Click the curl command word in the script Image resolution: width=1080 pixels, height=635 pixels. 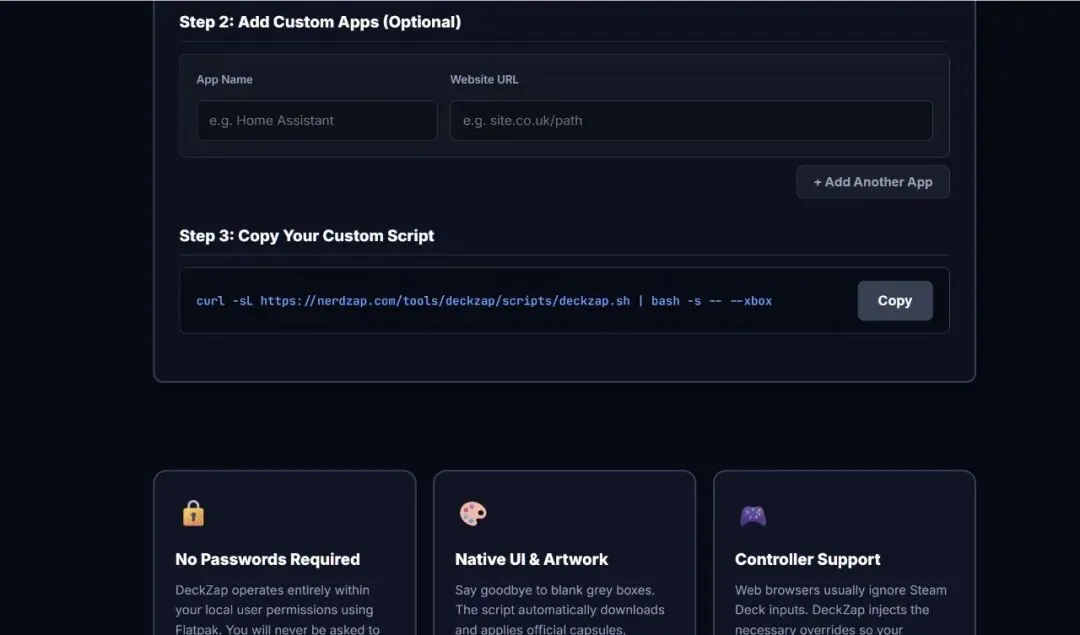pos(210,300)
